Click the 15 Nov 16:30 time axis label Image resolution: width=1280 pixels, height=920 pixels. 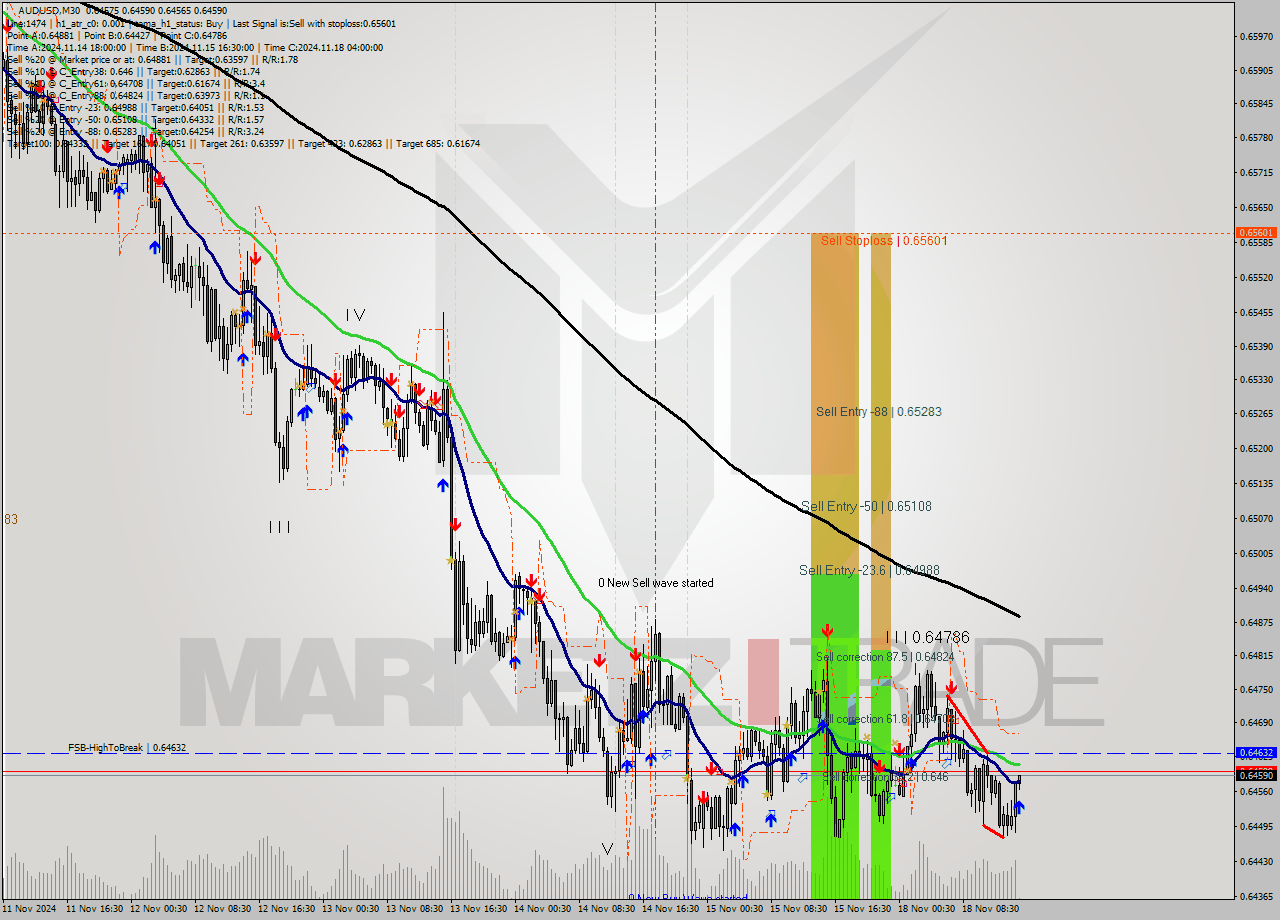864,909
